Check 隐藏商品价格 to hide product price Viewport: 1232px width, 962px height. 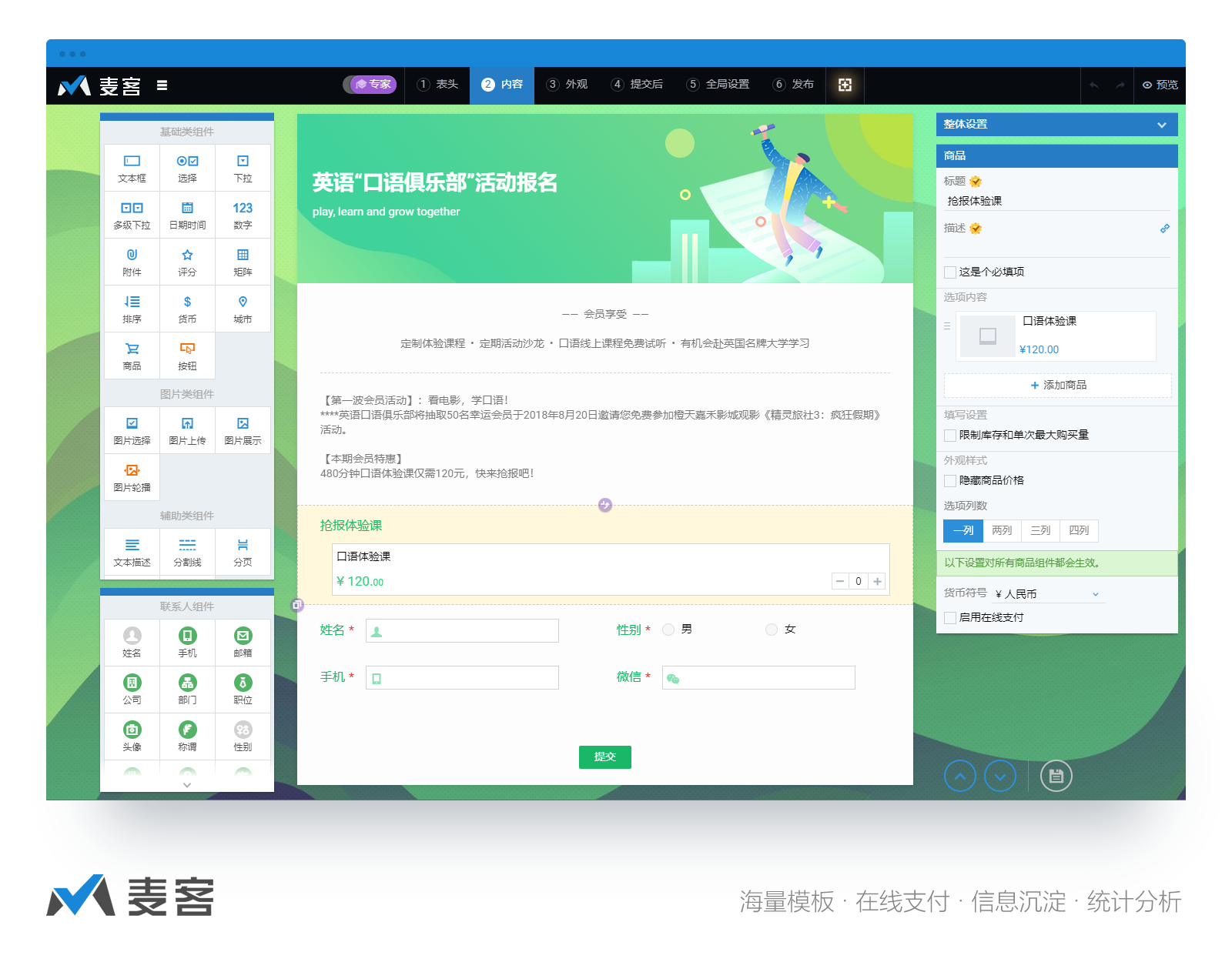950,480
